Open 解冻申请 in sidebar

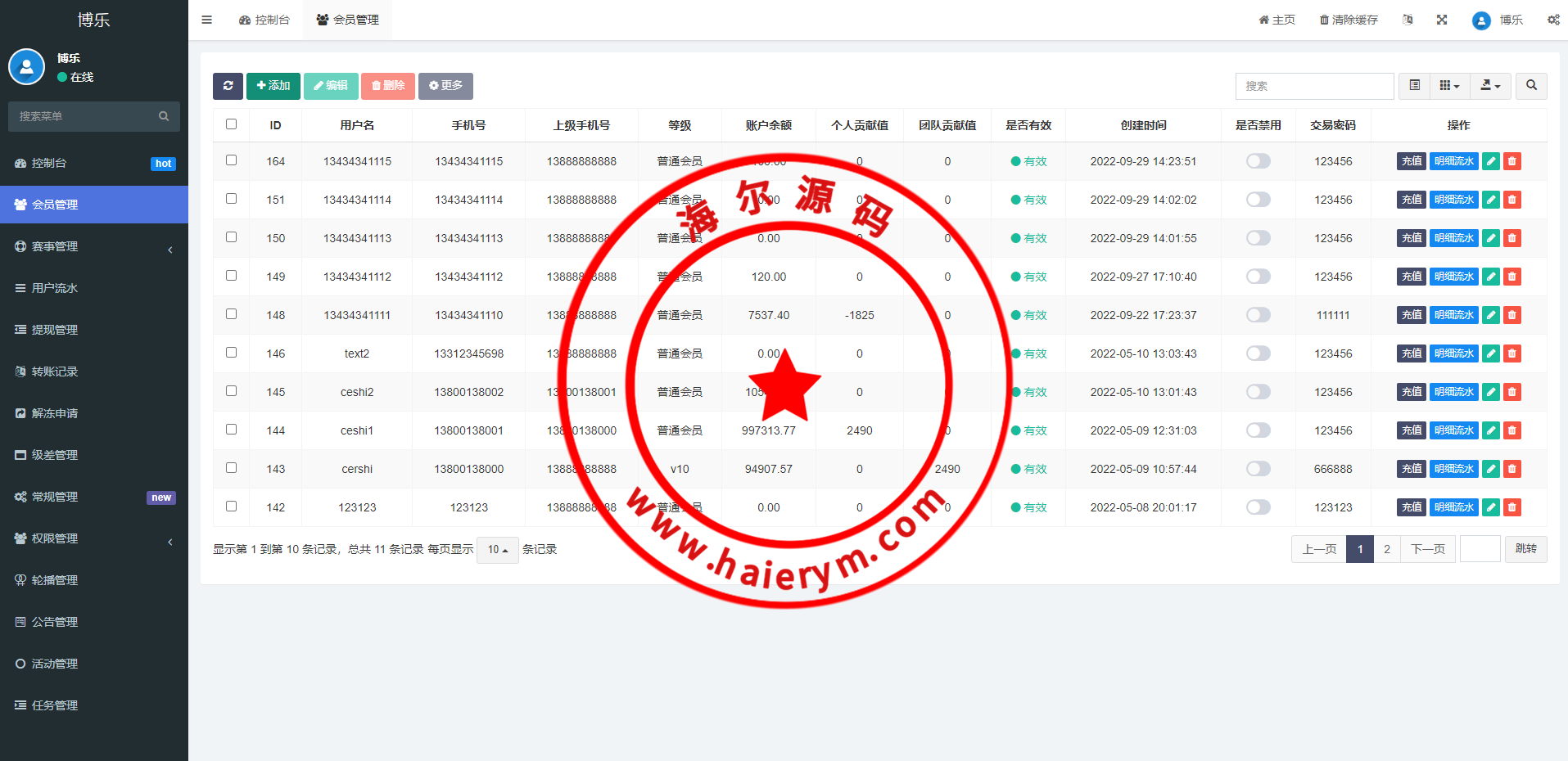click(94, 413)
